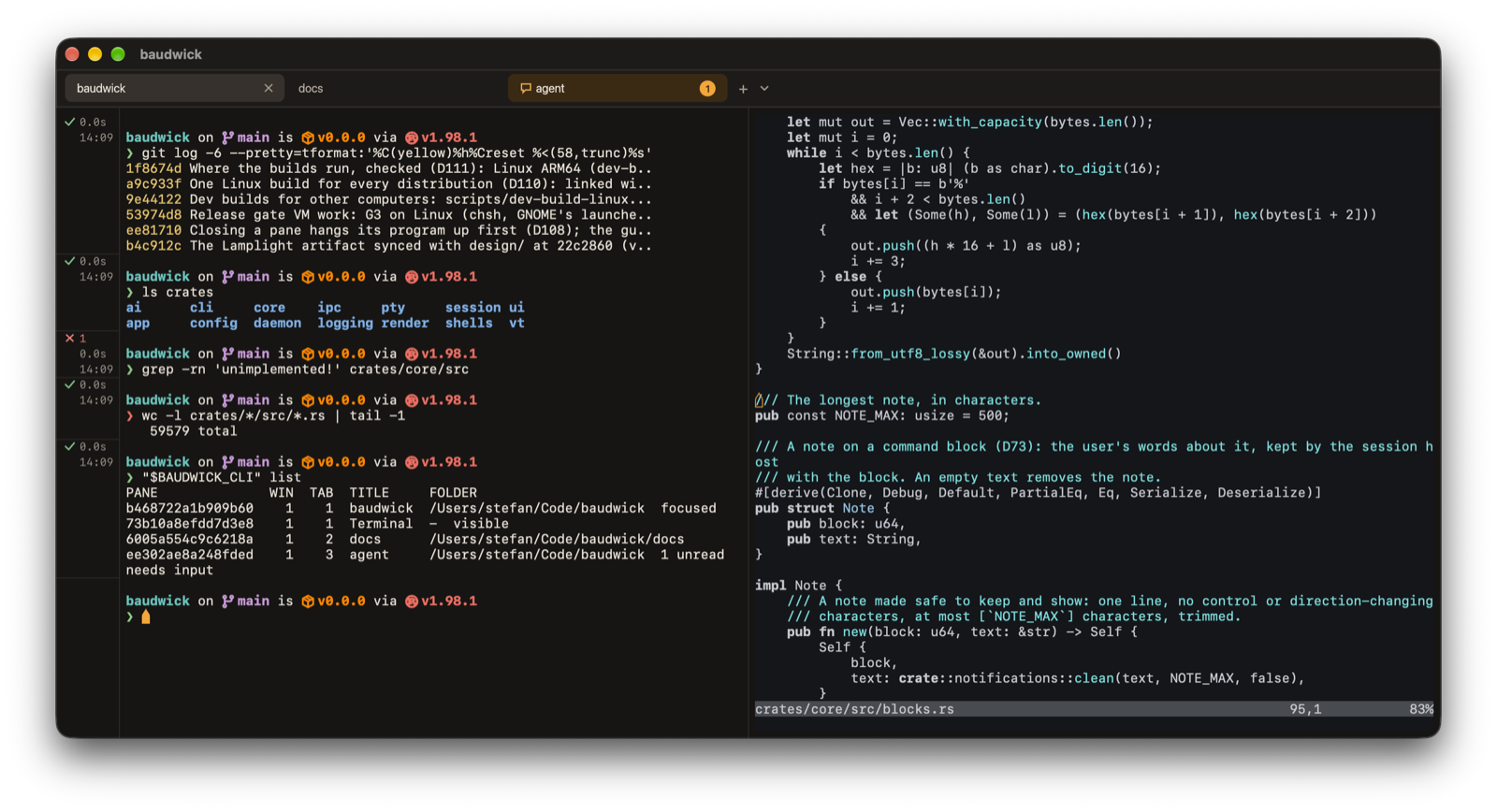Viewport: 1497px width, 812px height.
Task: Click the success checkmark beside the ls crates block
Action: [69, 261]
